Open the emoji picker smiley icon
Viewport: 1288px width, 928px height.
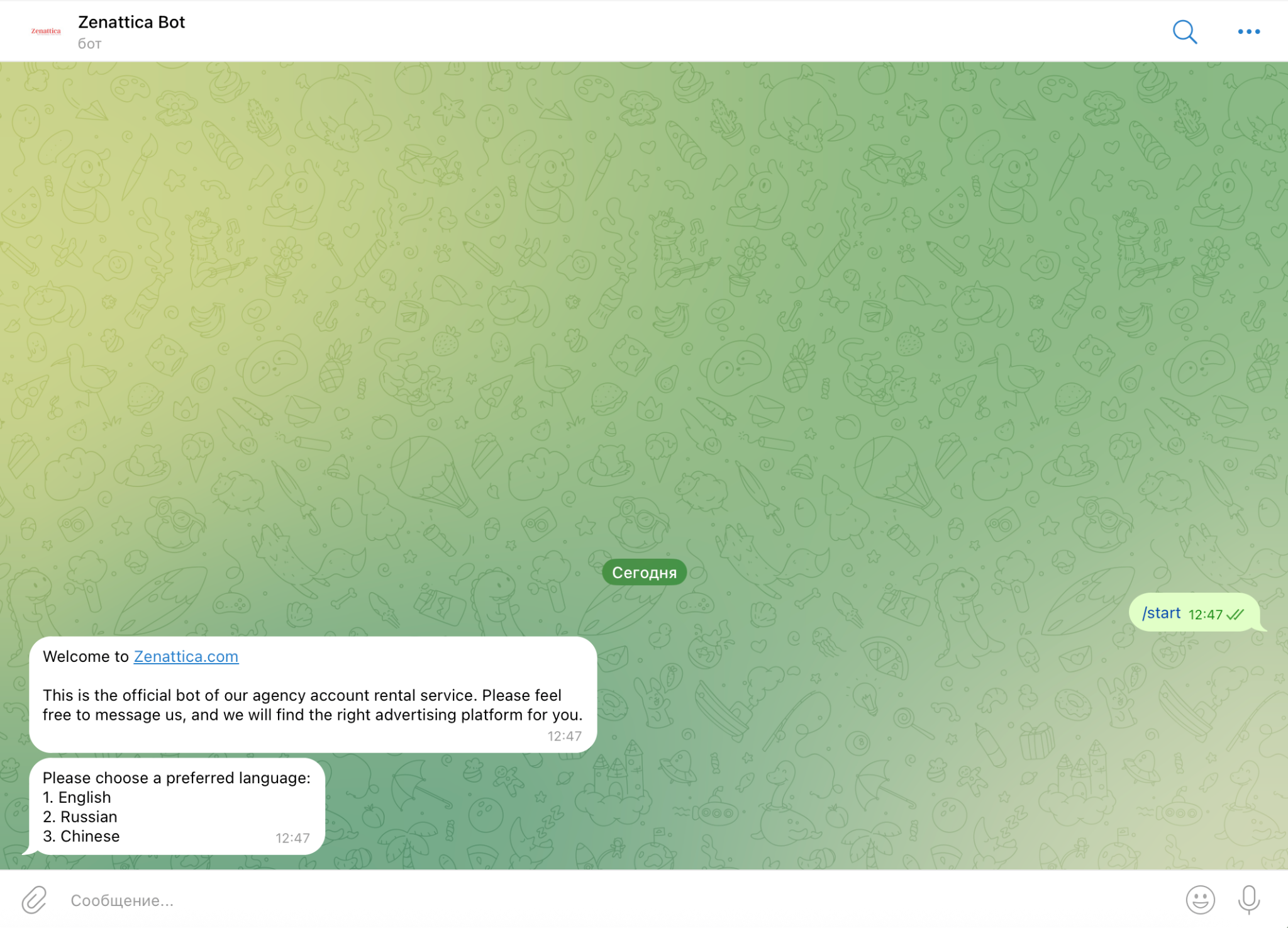tap(1200, 900)
